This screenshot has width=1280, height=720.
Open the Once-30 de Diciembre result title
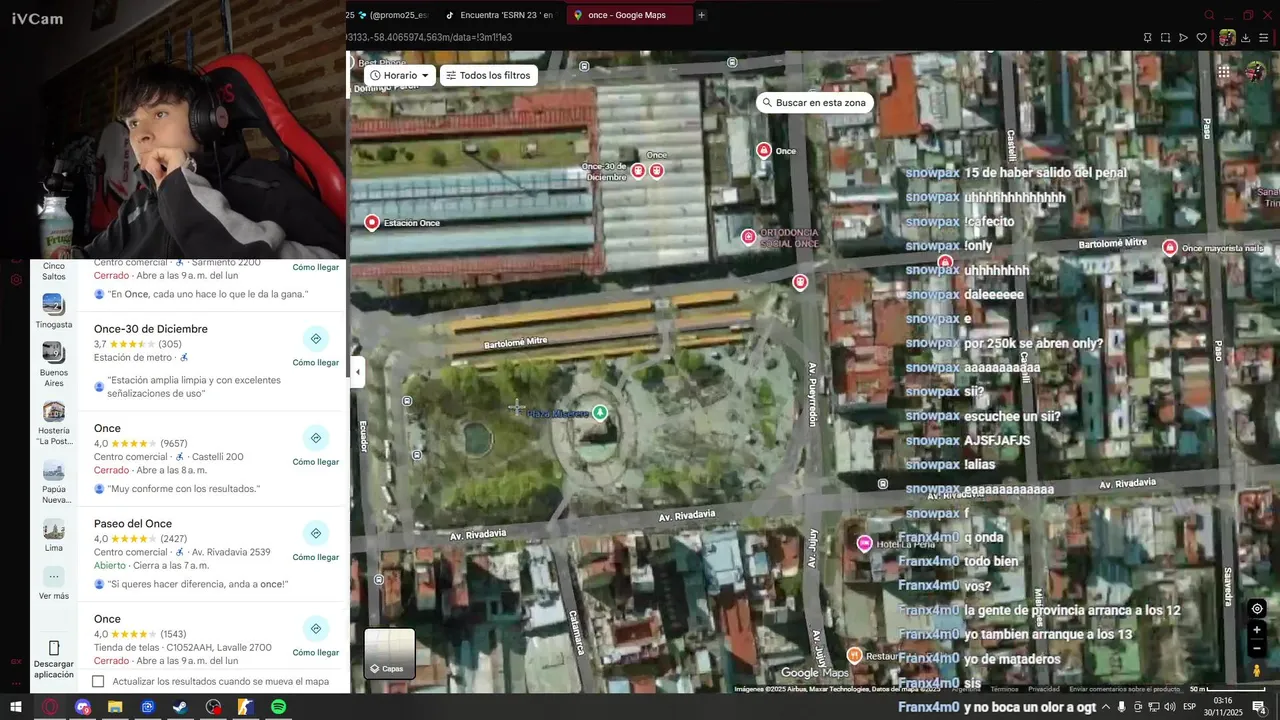coord(151,329)
